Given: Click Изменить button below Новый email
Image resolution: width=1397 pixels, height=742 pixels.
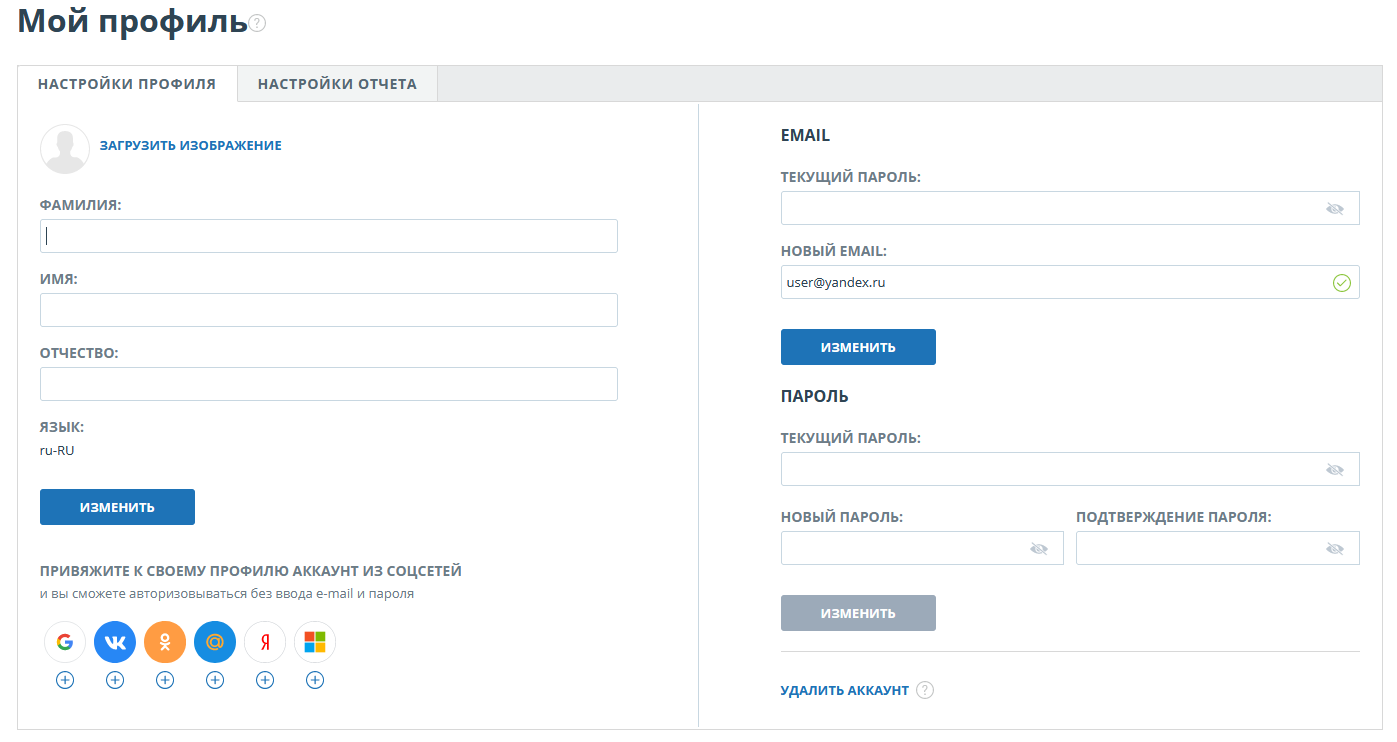Looking at the screenshot, I should click(x=858, y=347).
